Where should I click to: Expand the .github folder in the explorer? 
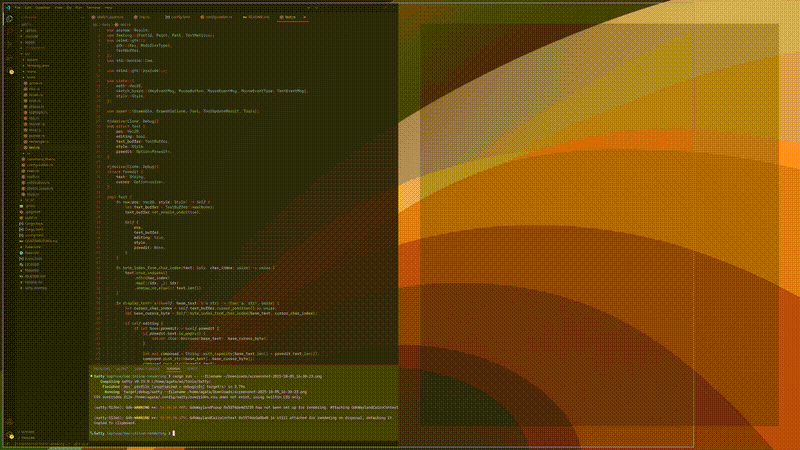[x=30, y=31]
